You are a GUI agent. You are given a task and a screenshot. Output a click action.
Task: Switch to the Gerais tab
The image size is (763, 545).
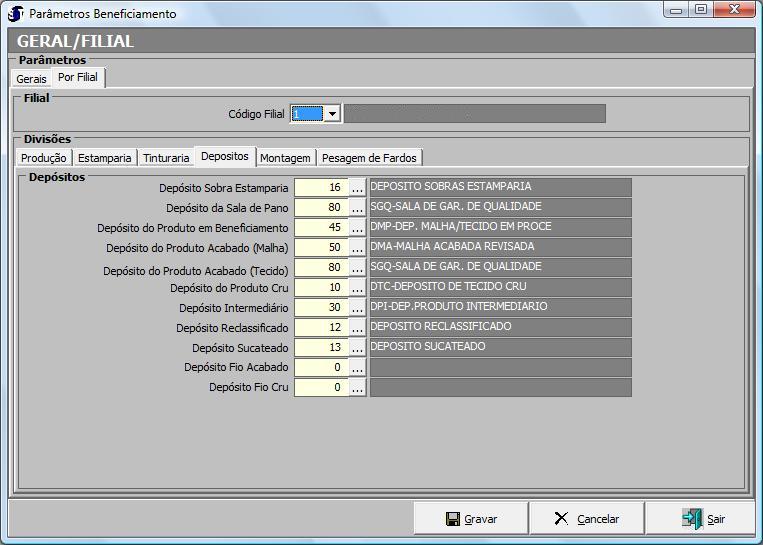31,79
